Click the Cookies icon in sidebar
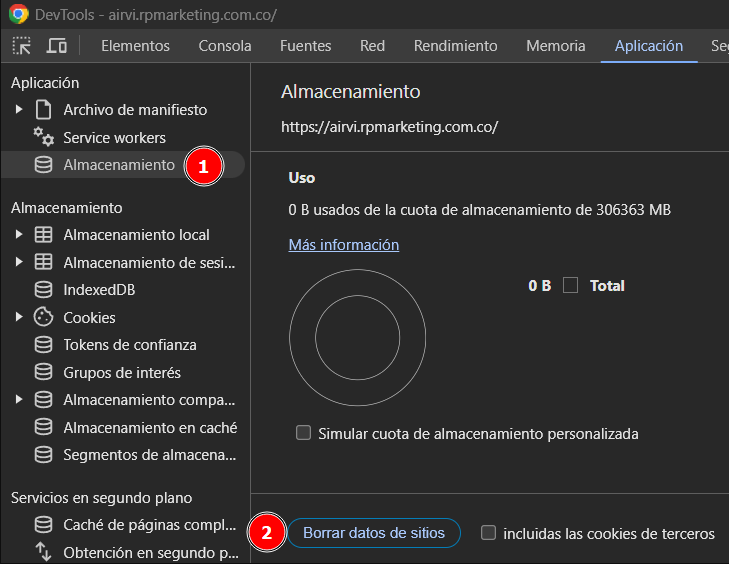The image size is (729, 564). click(43, 317)
